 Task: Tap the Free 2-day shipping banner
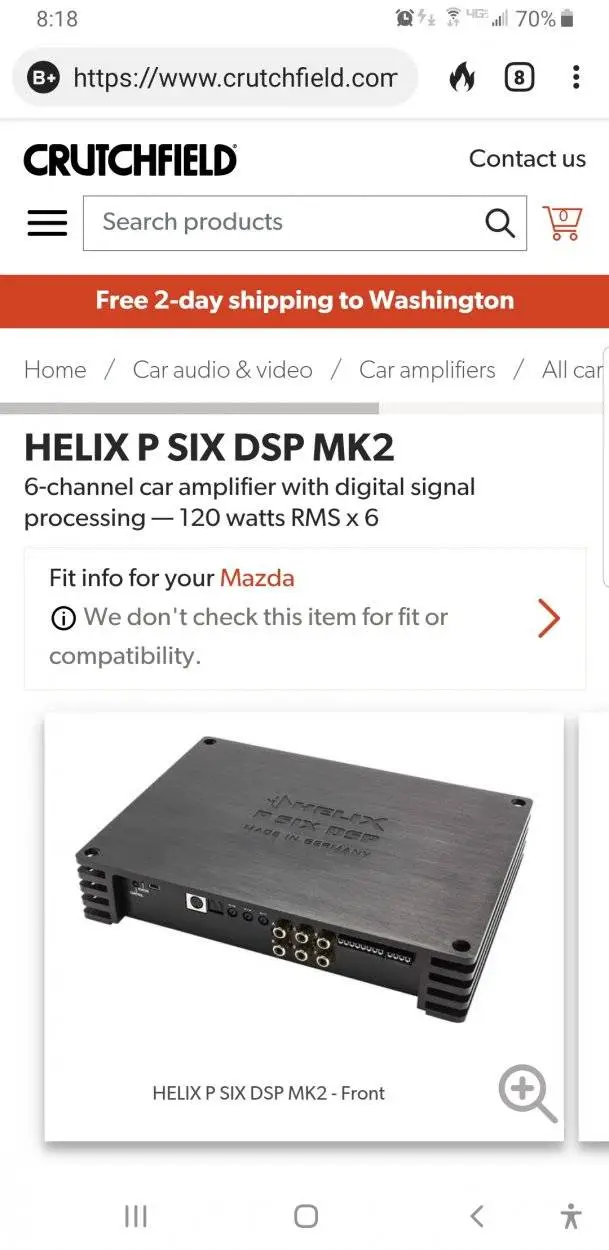coord(304,301)
